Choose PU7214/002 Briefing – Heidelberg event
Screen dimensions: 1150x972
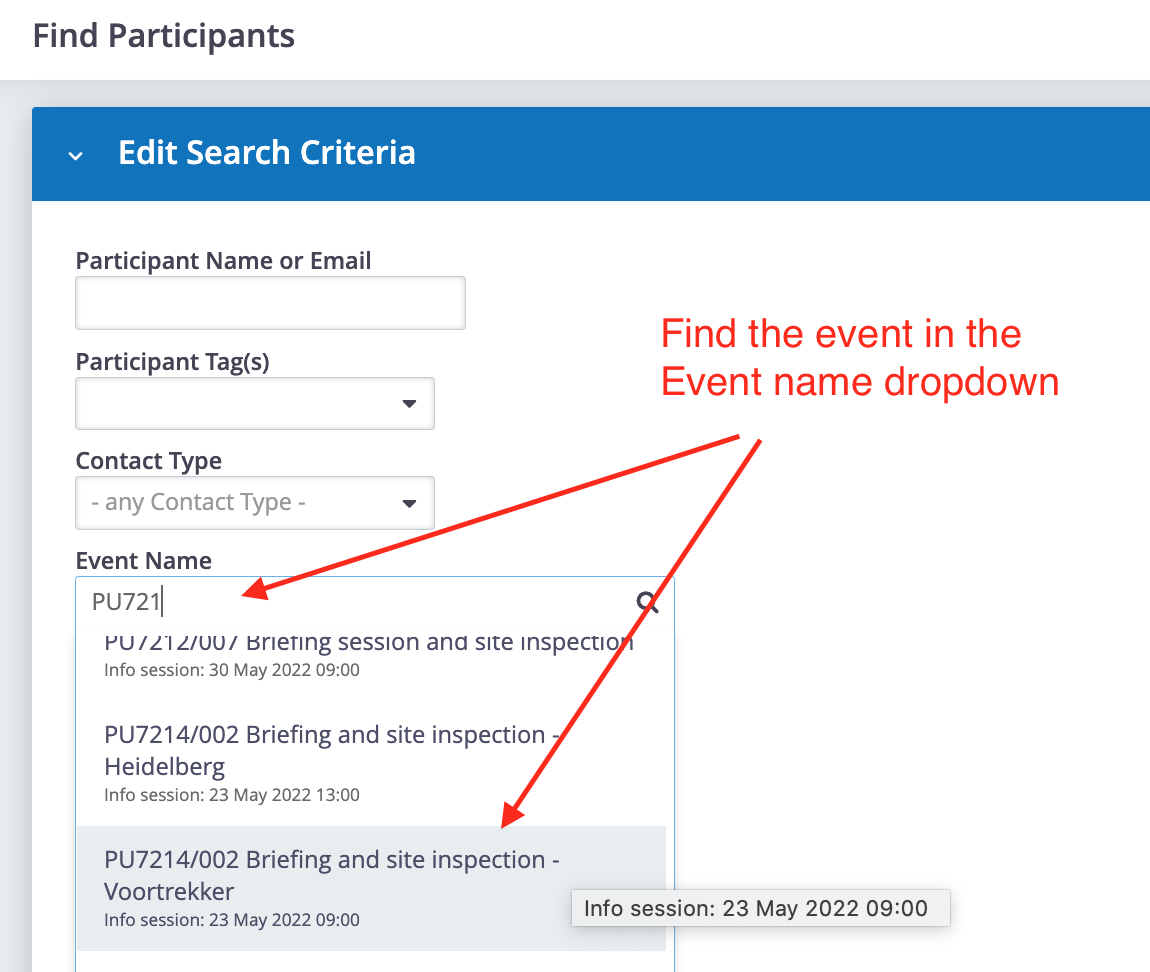[x=331, y=750]
